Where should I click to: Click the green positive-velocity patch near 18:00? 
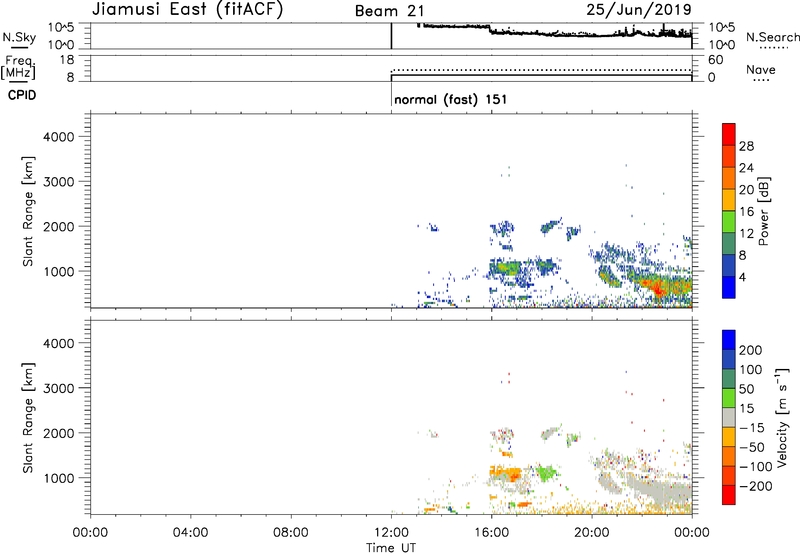coord(546,472)
